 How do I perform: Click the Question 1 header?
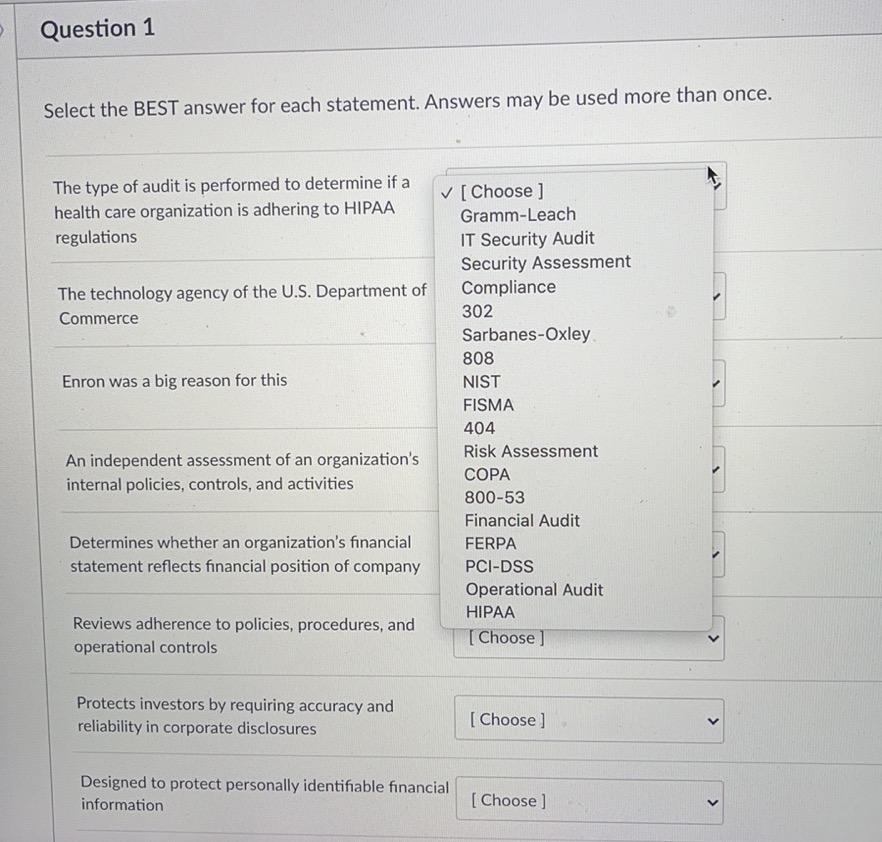(96, 28)
